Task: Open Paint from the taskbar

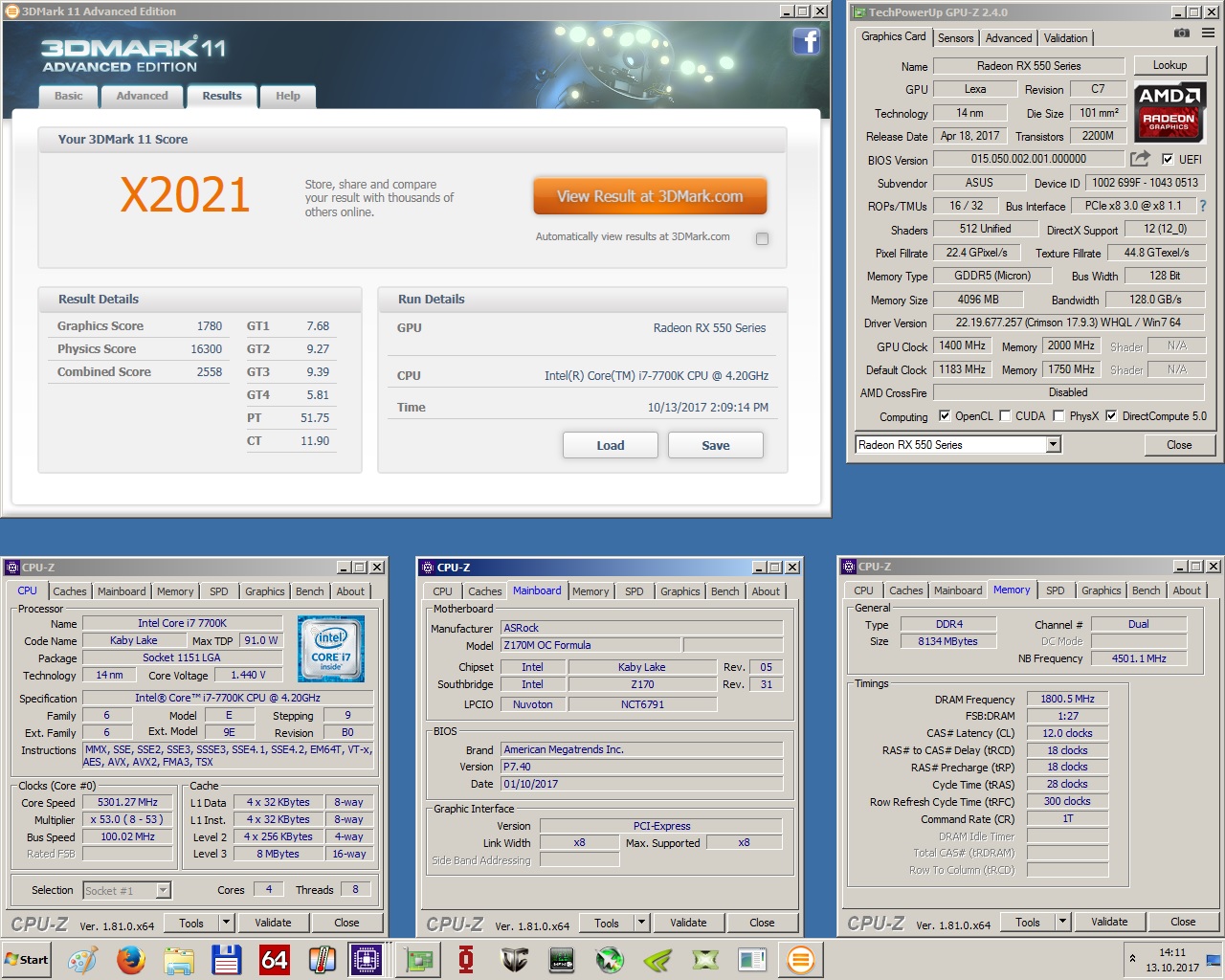Action: pyautogui.click(x=82, y=959)
